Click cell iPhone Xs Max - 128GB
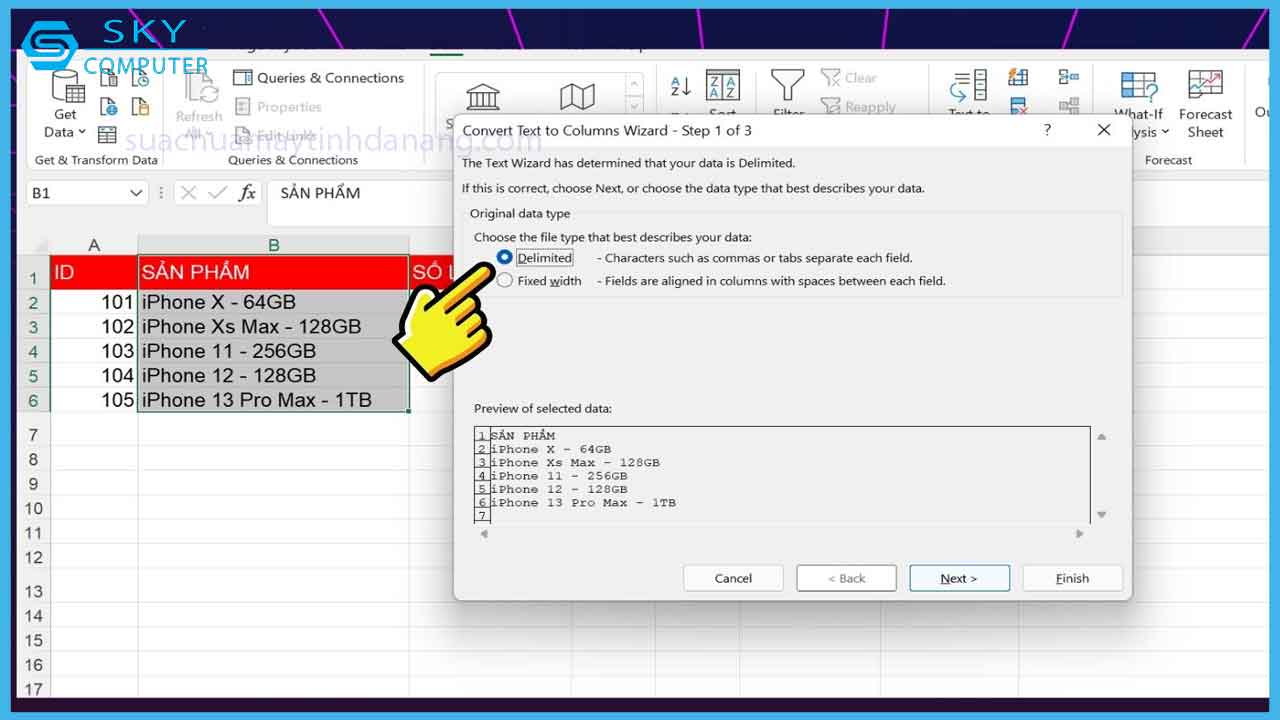Screen dimensions: 1280x720 tap(273, 326)
